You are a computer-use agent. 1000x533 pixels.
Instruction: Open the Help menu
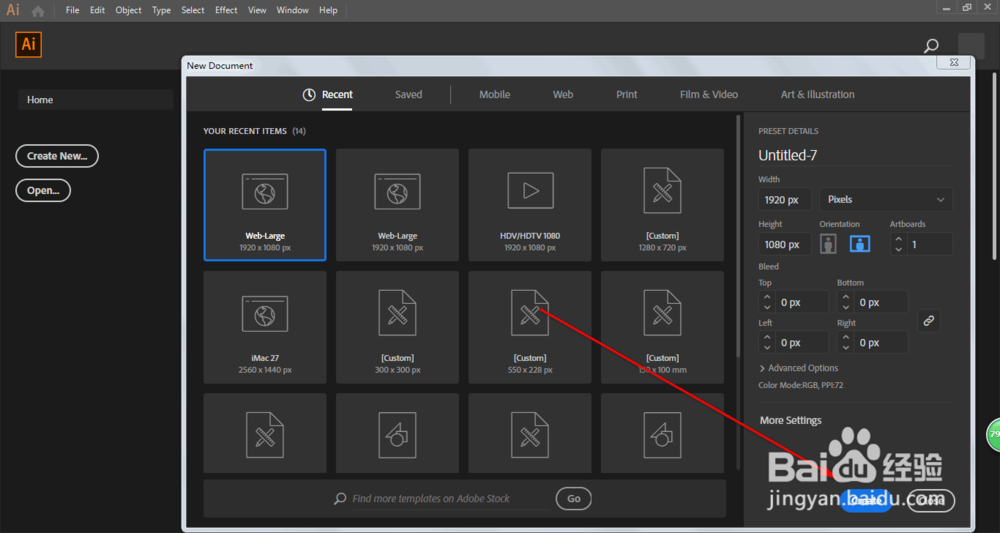(328, 10)
